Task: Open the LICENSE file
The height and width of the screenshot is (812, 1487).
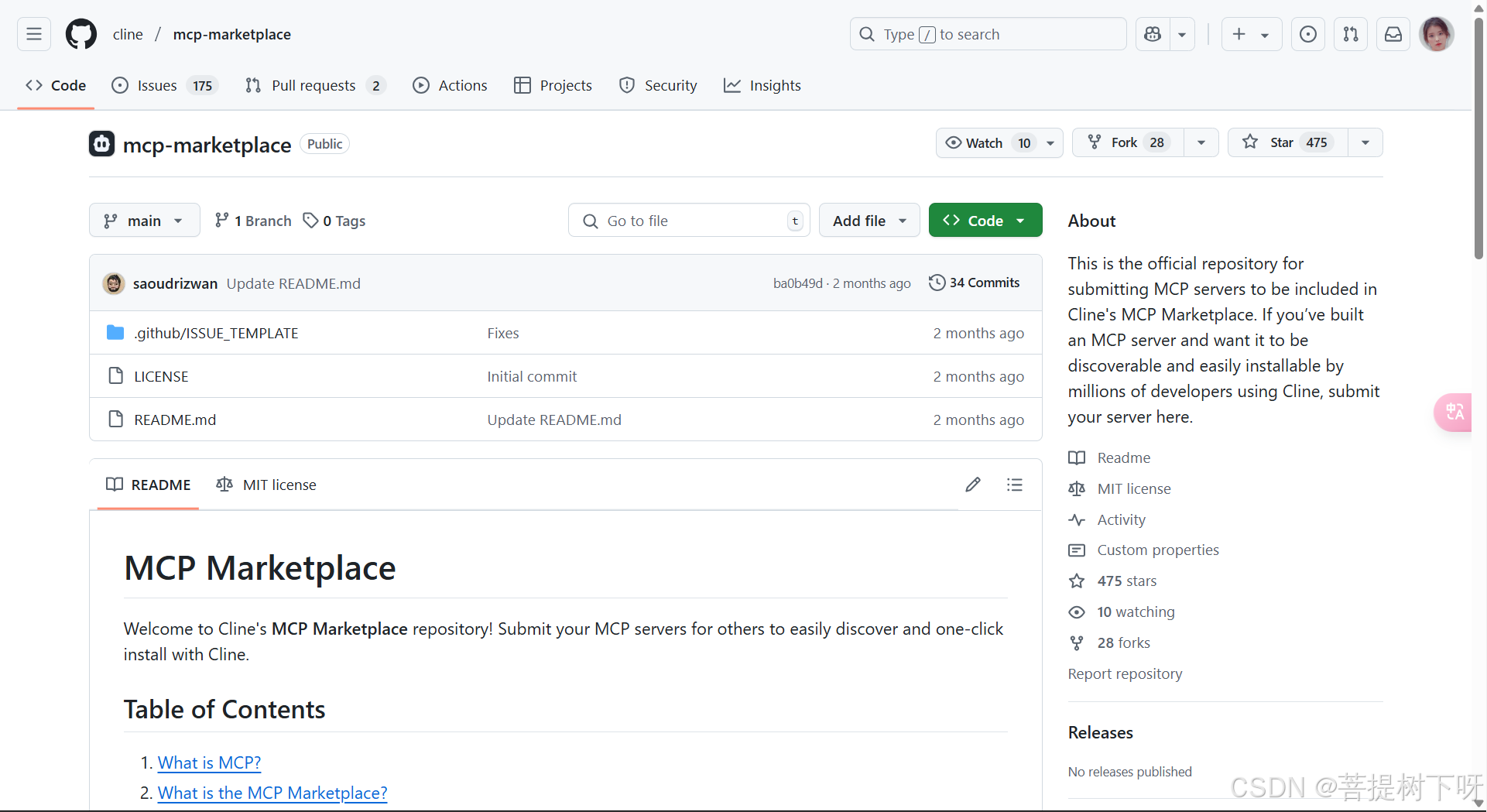Action: point(161,376)
